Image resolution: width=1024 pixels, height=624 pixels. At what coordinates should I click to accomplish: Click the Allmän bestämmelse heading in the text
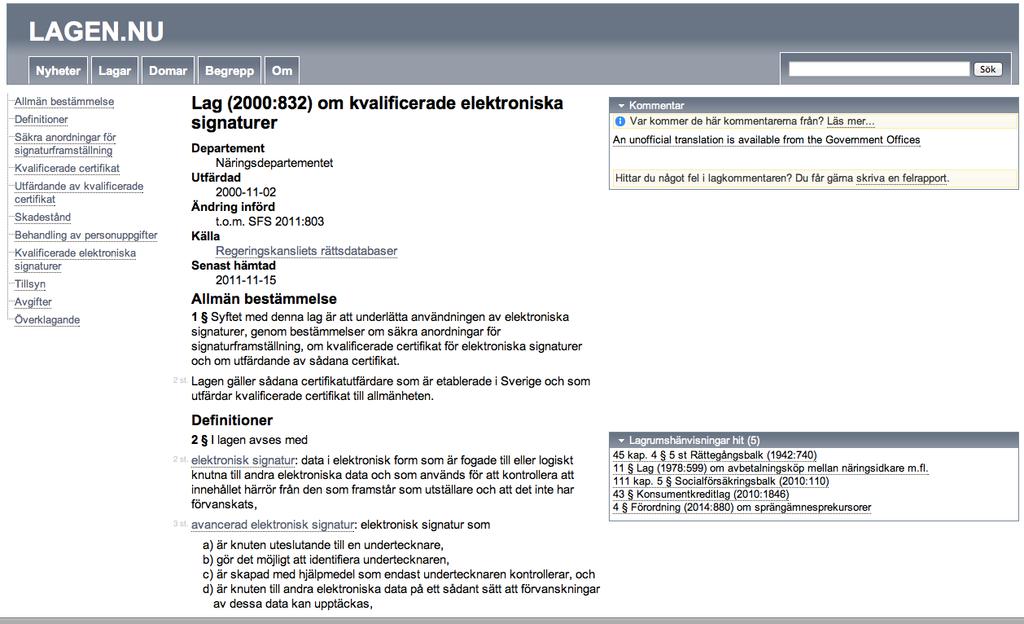pos(264,299)
